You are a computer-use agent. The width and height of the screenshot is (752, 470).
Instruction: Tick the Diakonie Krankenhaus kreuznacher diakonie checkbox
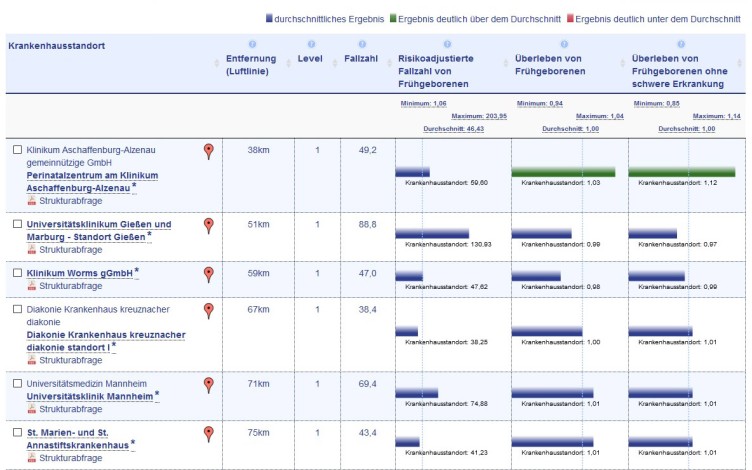tap(17, 309)
